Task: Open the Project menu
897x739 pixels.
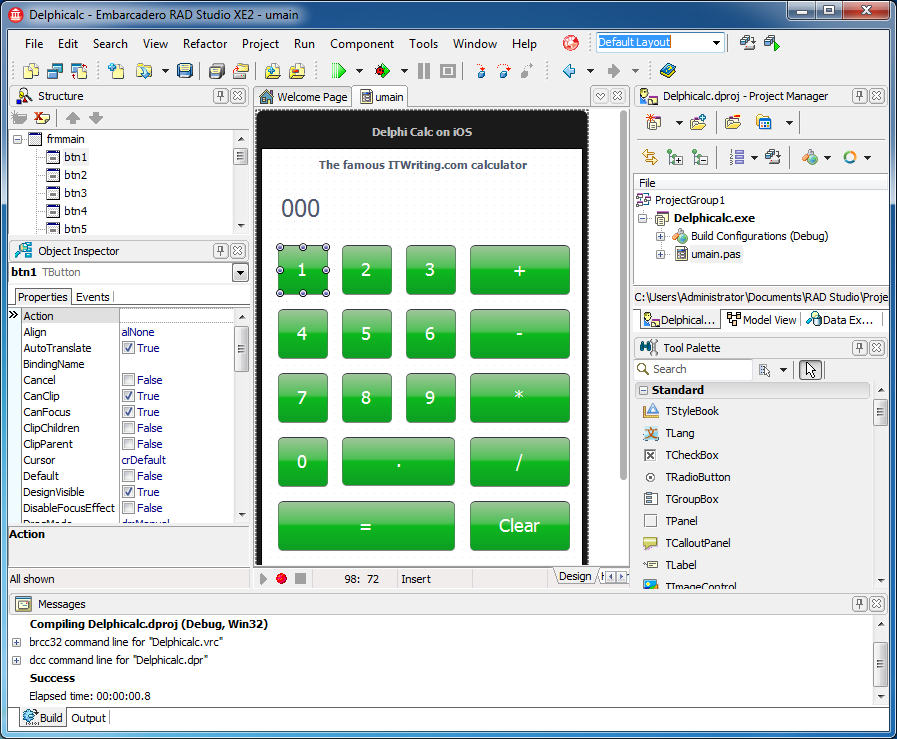Action: pyautogui.click(x=260, y=43)
